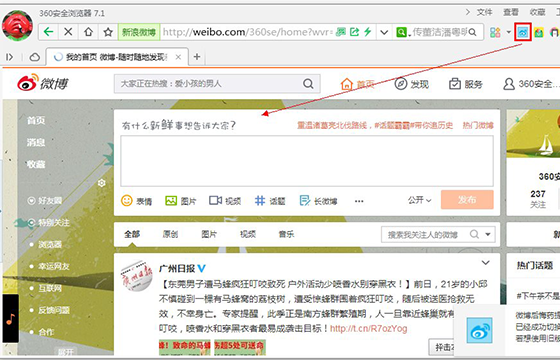This screenshot has width=560, height=360.
Task: Click the orange 发布 button
Action: tap(467, 199)
